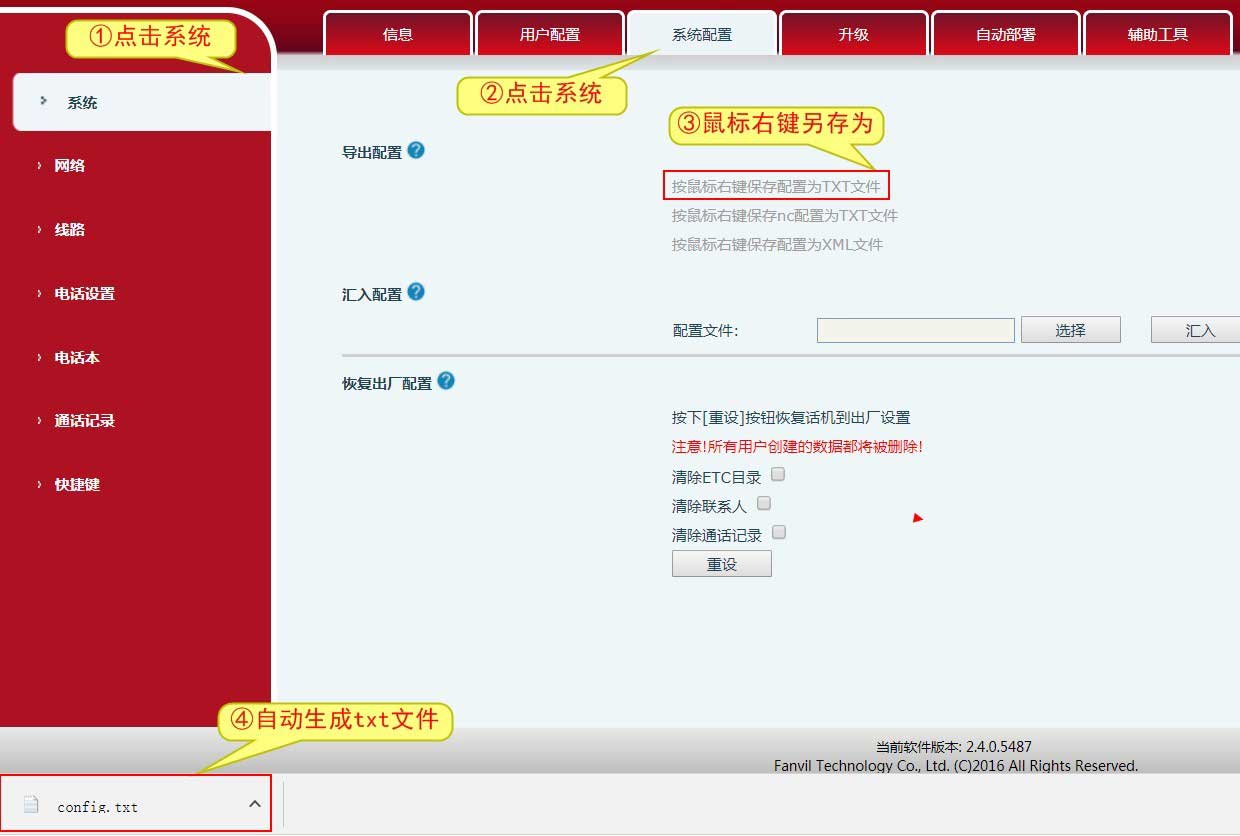
Task: Open the 导出配置 help icon
Action: 415,150
